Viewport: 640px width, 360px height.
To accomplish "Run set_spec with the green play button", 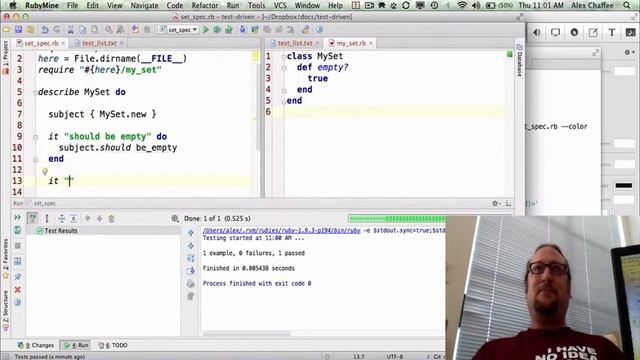I will click(x=206, y=30).
